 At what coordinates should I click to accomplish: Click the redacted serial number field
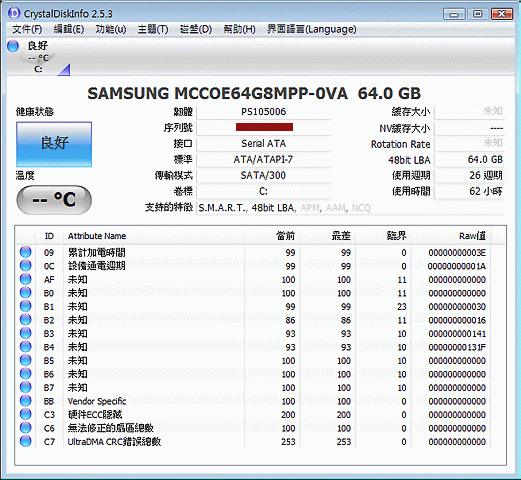point(263,127)
